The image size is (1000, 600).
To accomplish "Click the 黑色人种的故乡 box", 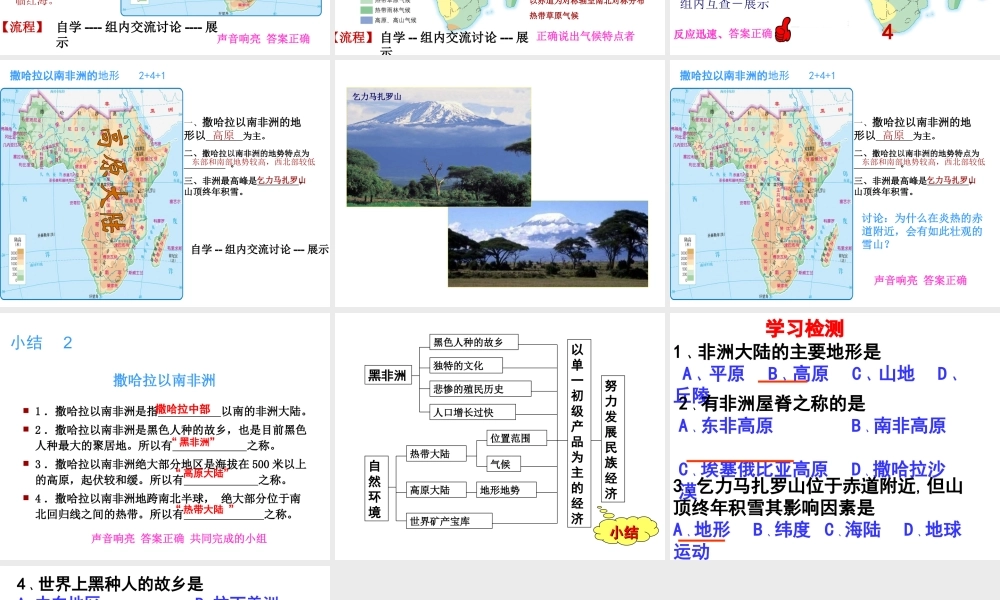I will [473, 342].
